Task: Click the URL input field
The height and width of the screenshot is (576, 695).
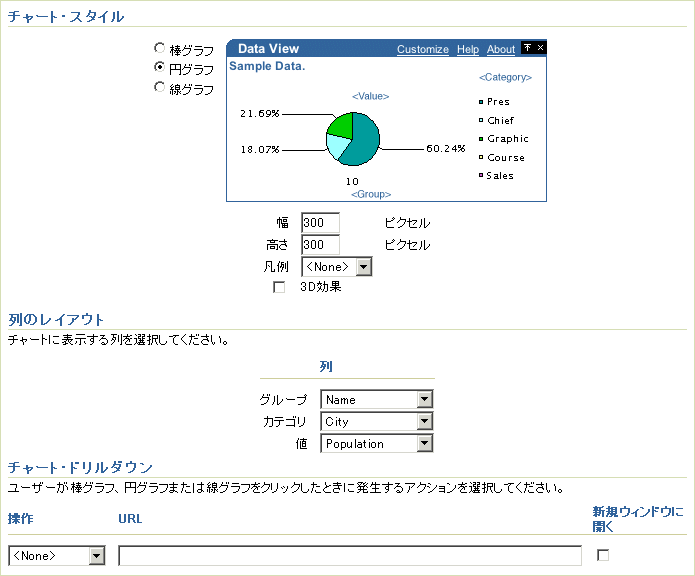Action: point(350,556)
